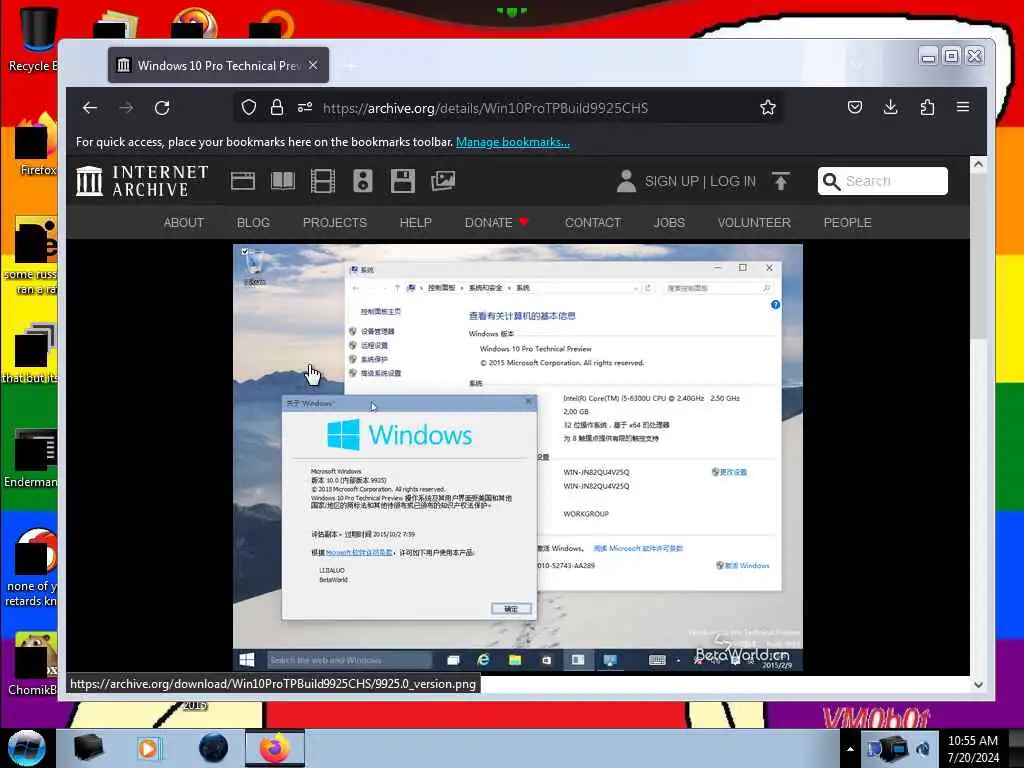Open Firefox from the taskbar

(x=274, y=748)
